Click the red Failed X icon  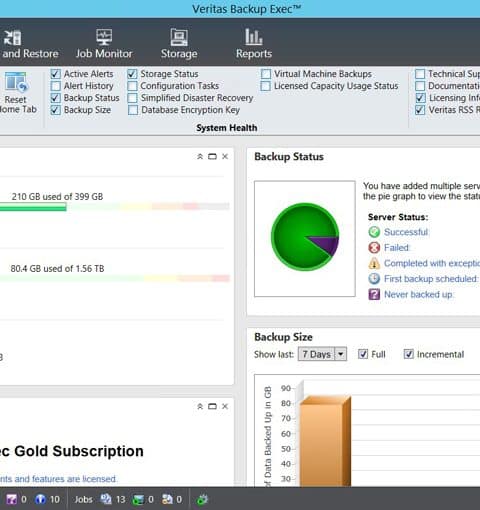(374, 247)
